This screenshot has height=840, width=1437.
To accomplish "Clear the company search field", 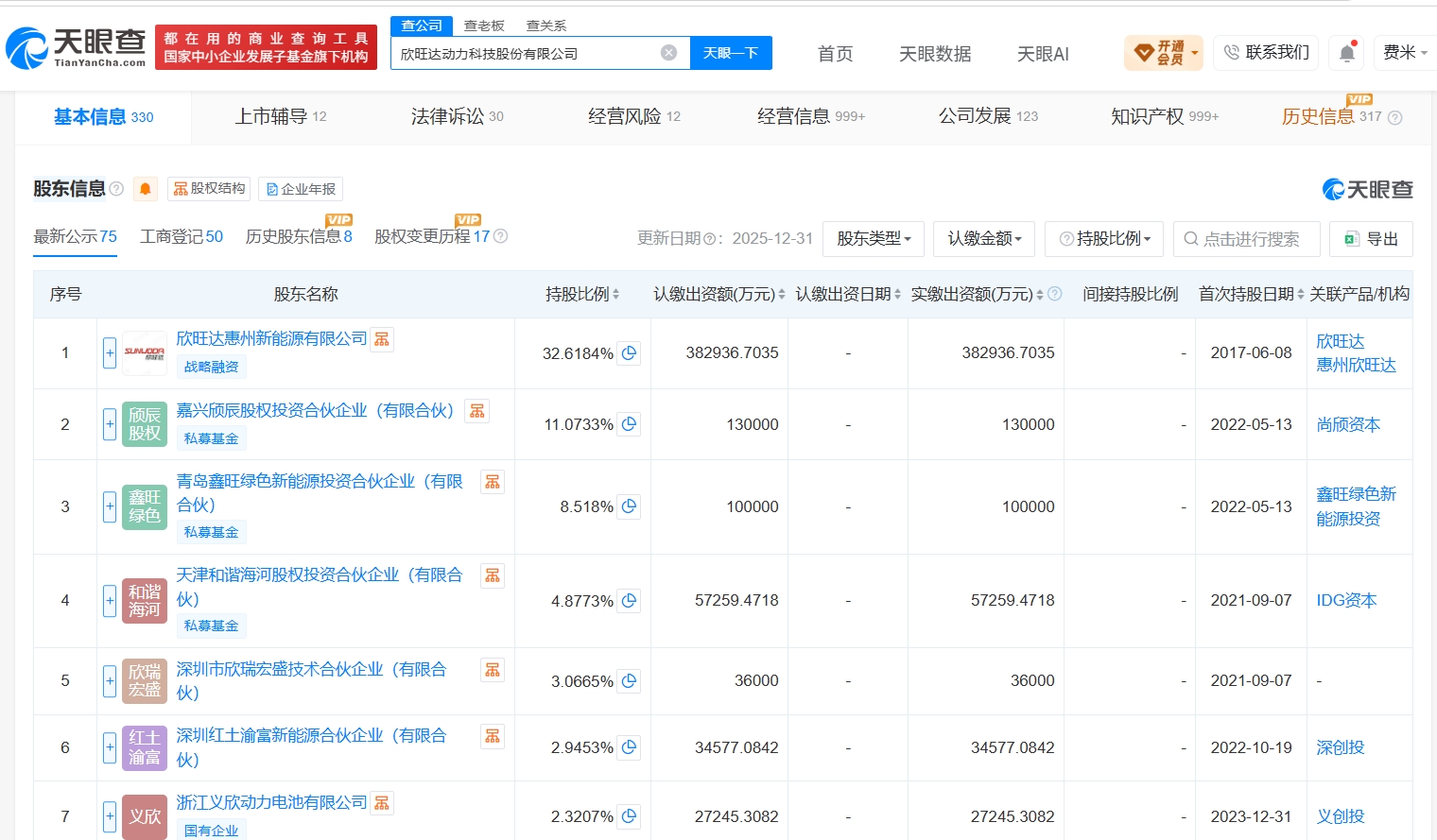I will [x=668, y=53].
